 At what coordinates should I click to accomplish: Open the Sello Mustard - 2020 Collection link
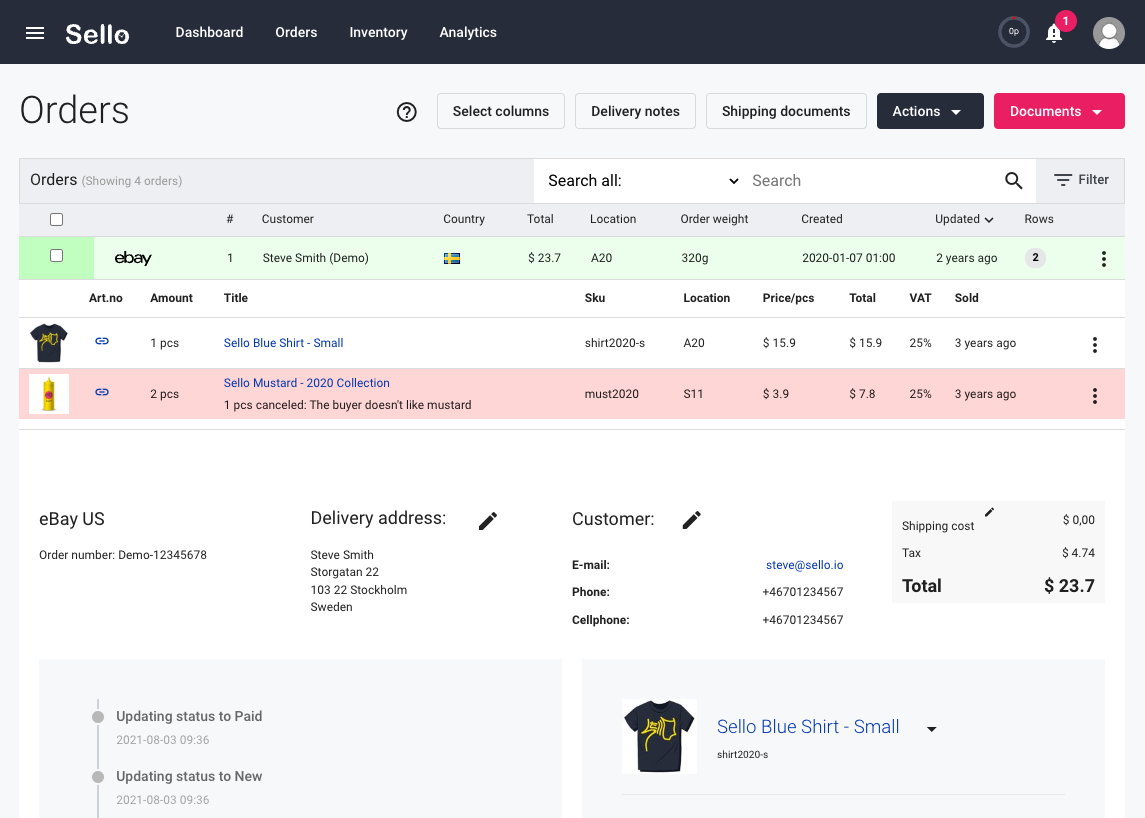(x=307, y=383)
